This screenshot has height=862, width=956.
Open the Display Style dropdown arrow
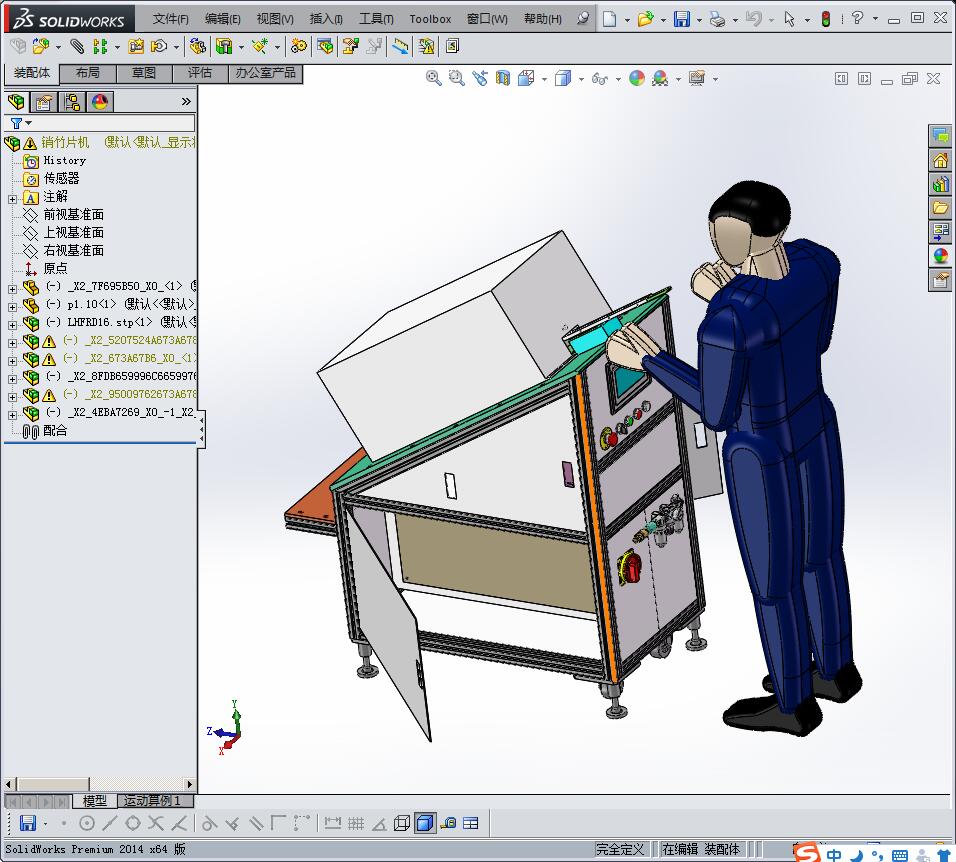click(581, 79)
